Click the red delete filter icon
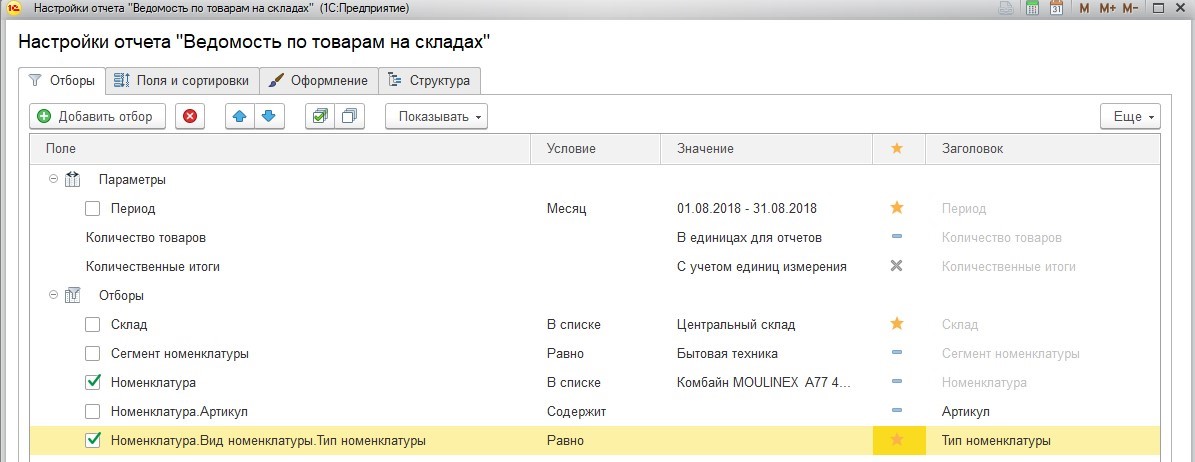This screenshot has width=1195, height=462. point(190,117)
